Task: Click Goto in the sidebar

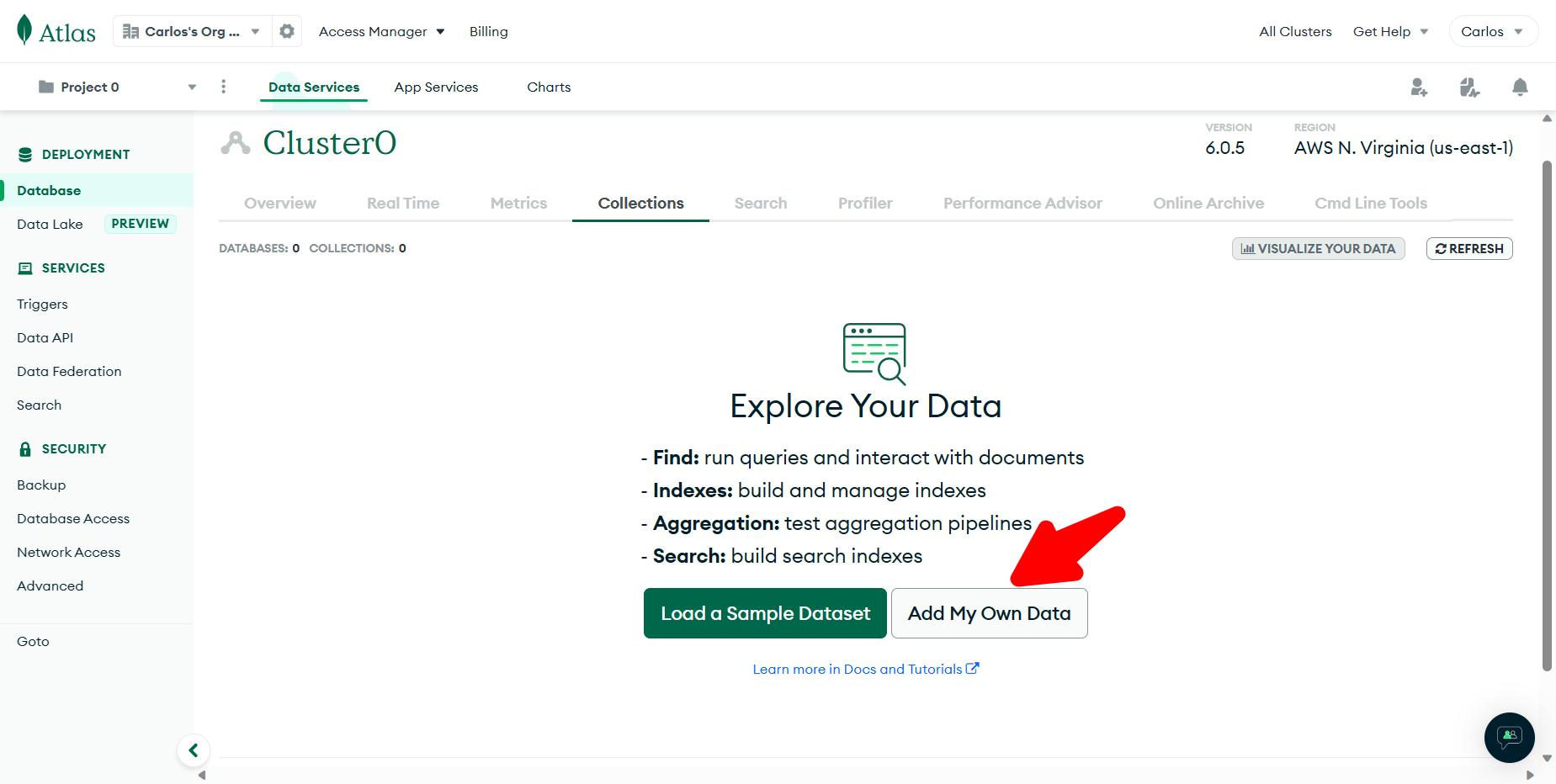Action: [33, 641]
